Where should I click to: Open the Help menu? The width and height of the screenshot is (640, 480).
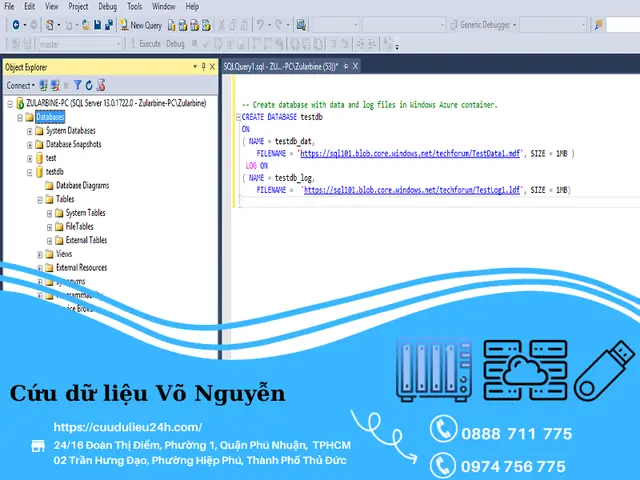tap(192, 7)
